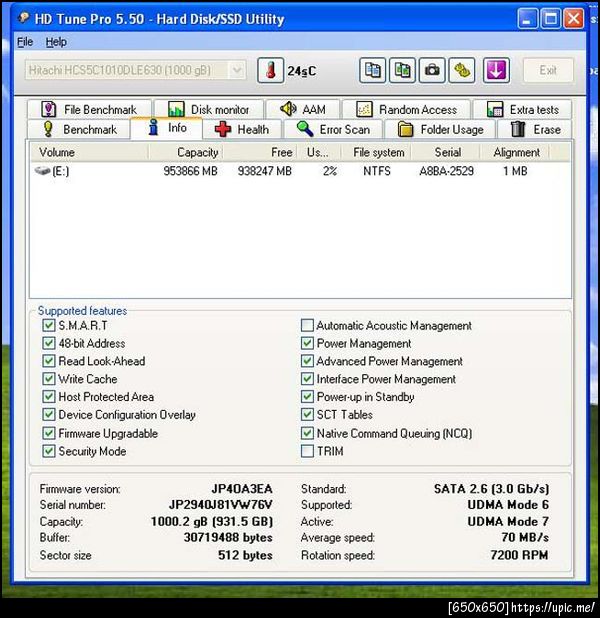Click the HD Tune title bar app icon
This screenshot has height=618, width=600.
click(24, 17)
